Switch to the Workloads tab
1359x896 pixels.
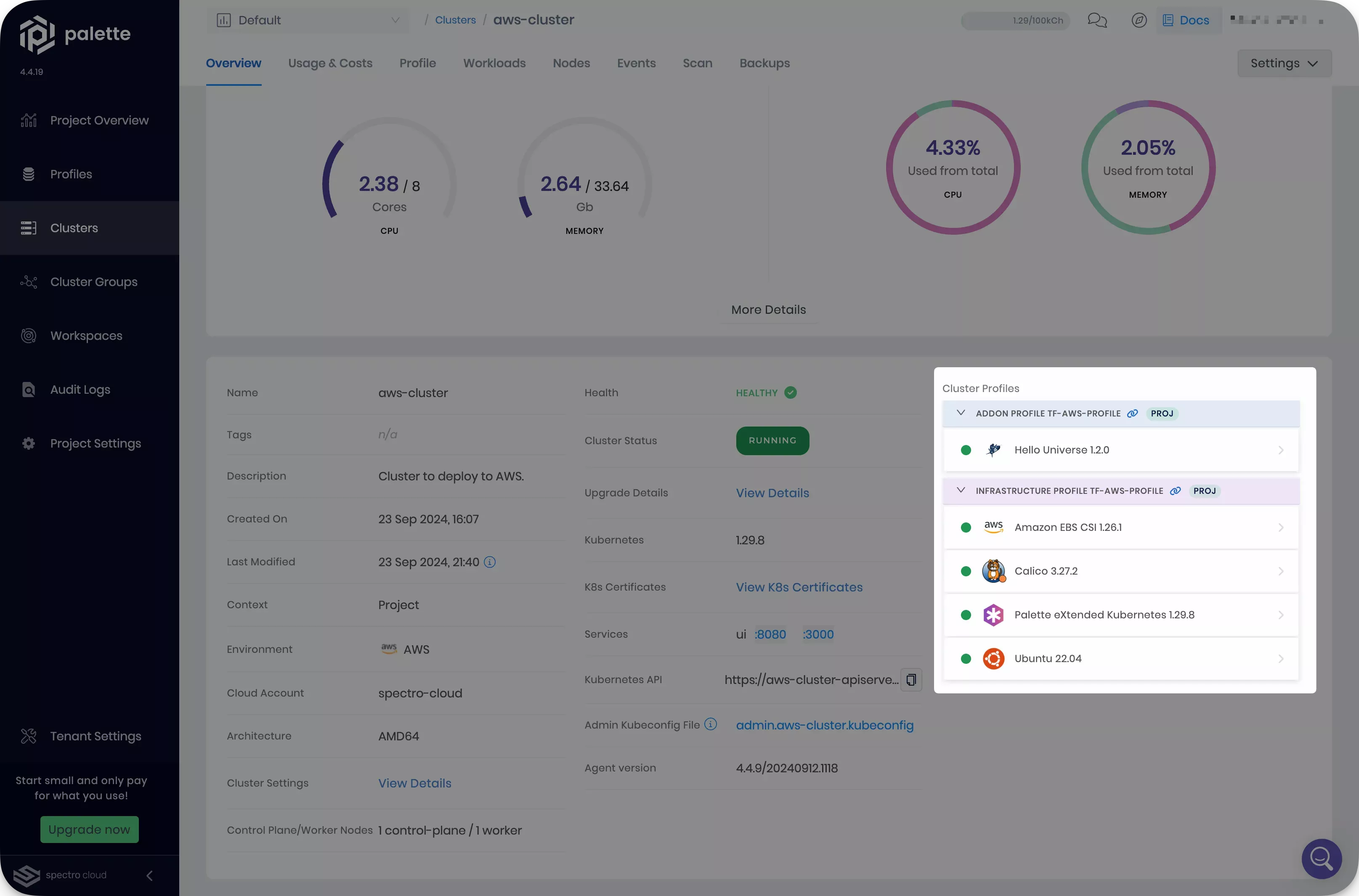(494, 64)
